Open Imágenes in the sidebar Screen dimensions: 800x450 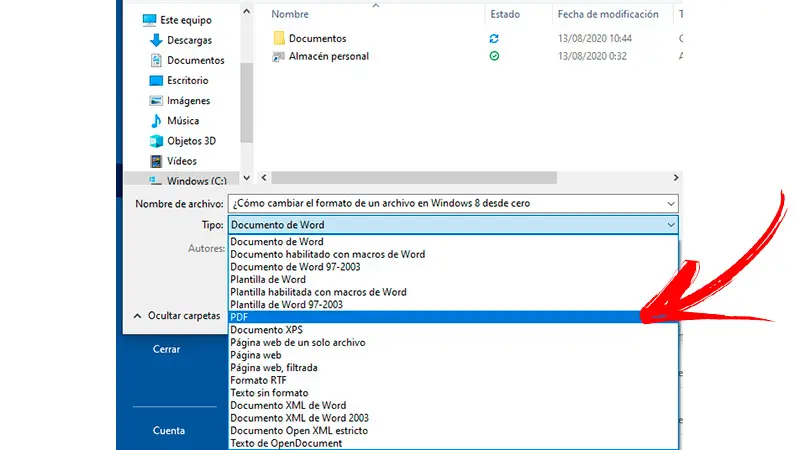(188, 101)
